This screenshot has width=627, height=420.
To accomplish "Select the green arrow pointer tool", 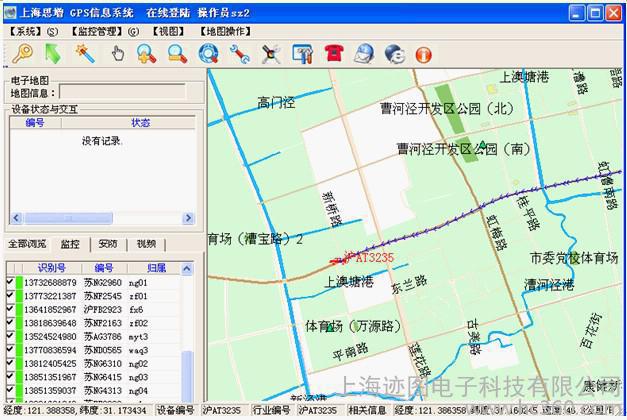I will click(x=53, y=54).
